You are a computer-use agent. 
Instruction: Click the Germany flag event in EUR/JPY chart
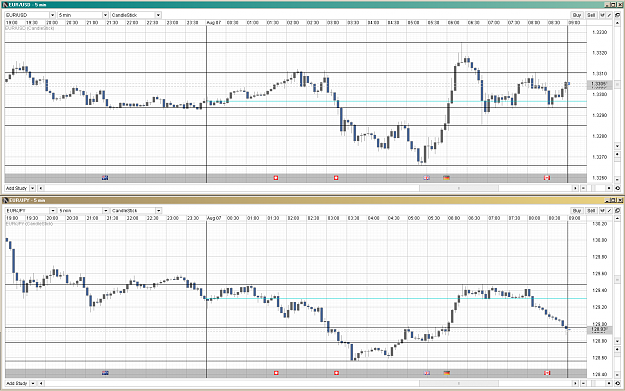coord(446,373)
